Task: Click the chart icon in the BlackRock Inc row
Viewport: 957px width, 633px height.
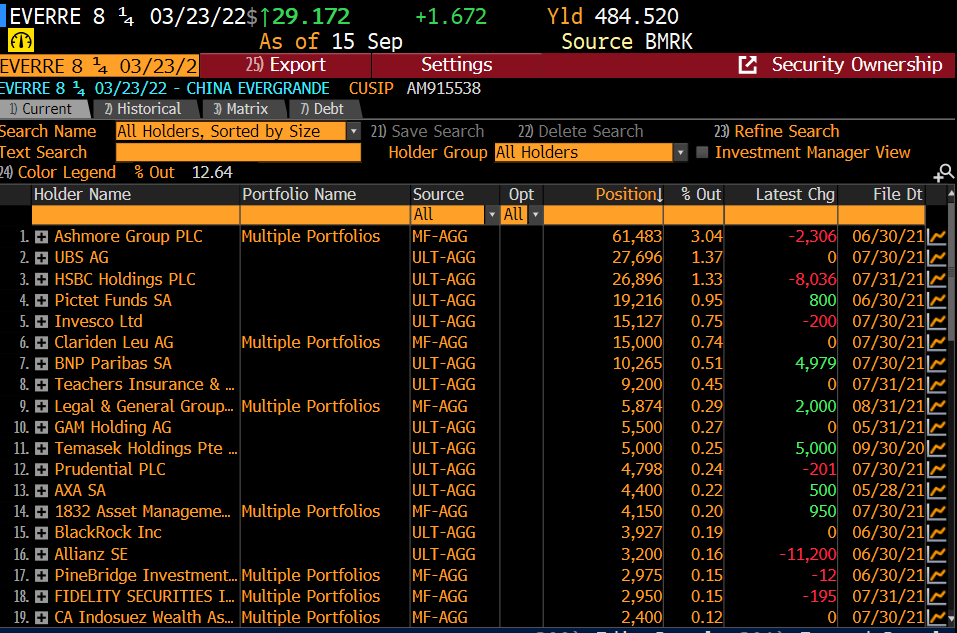Action: [937, 532]
